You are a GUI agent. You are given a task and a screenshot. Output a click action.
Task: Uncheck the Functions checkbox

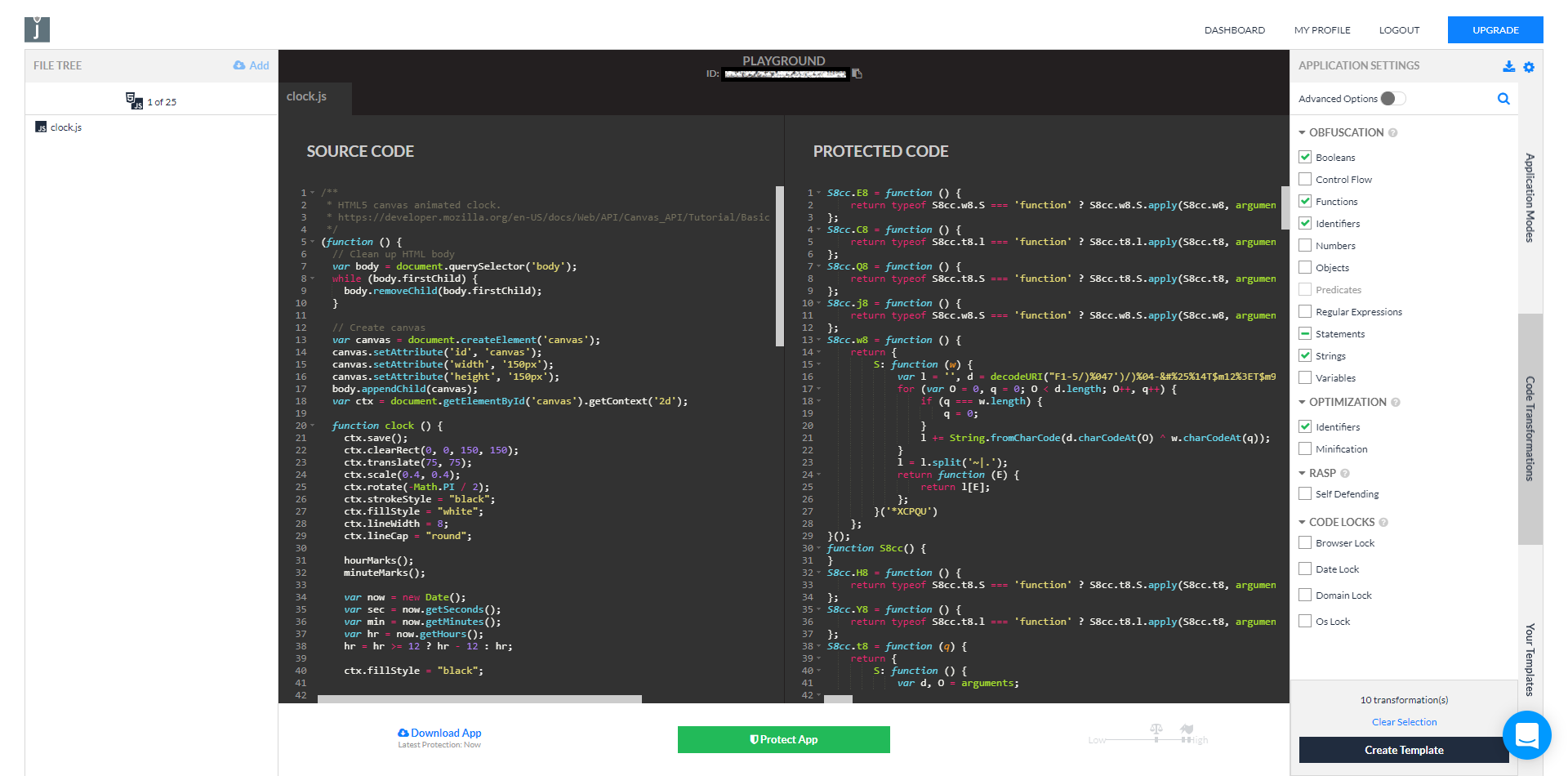1305,201
